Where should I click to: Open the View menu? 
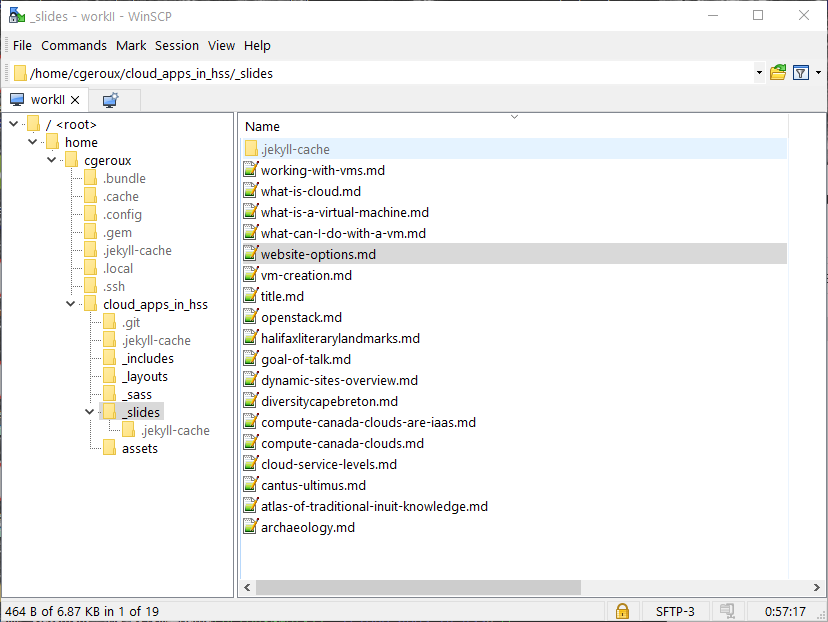[x=221, y=45]
